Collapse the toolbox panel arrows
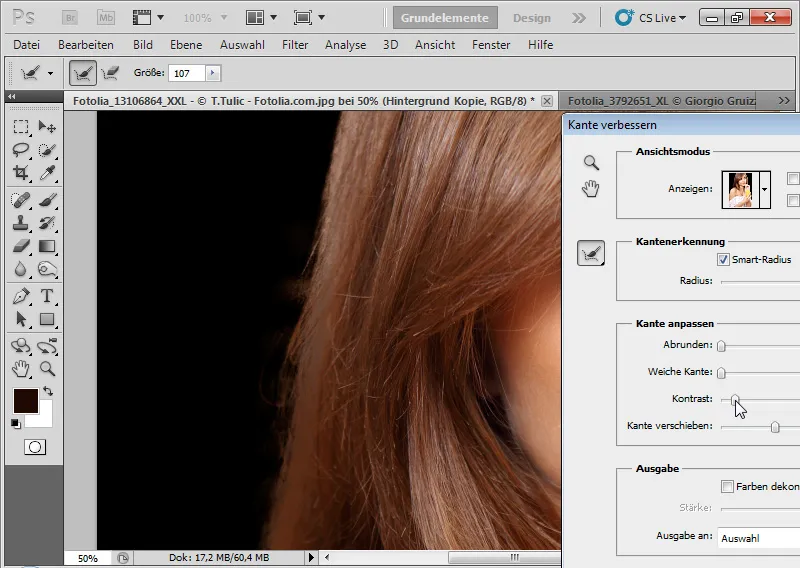 (11, 96)
